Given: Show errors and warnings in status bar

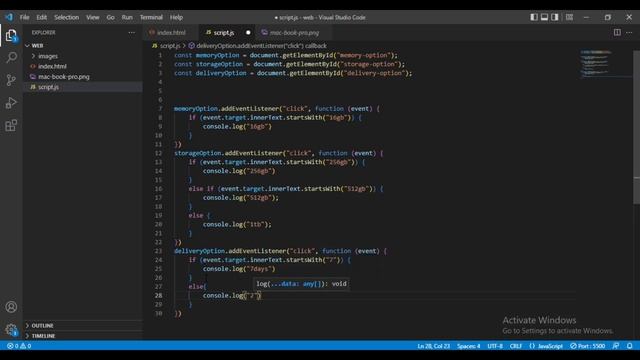Looking at the screenshot, I should click(x=19, y=346).
